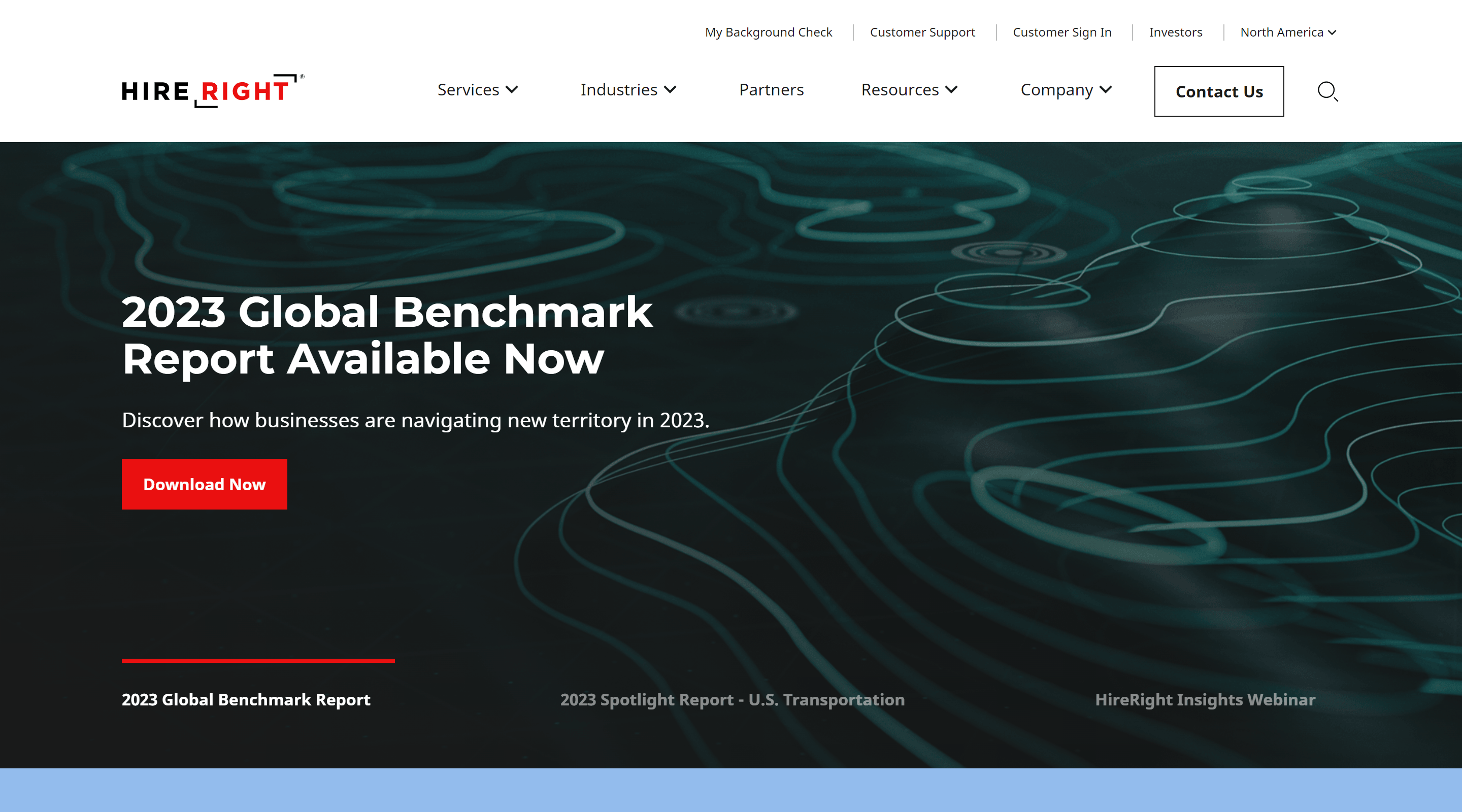Open the Industries dropdown menu
Viewport: 1462px width, 812px height.
[628, 90]
